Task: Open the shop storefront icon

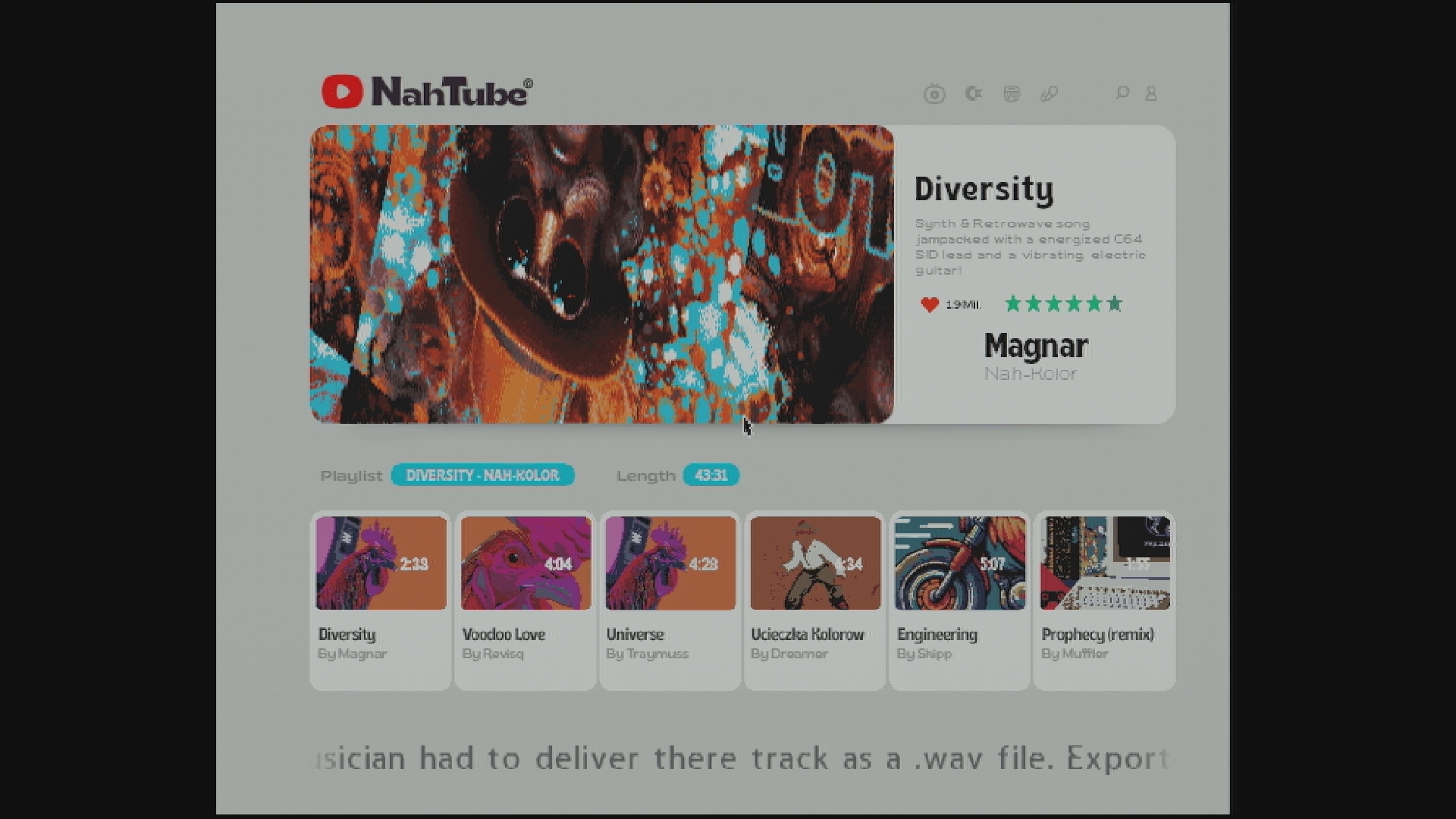Action: click(1012, 93)
